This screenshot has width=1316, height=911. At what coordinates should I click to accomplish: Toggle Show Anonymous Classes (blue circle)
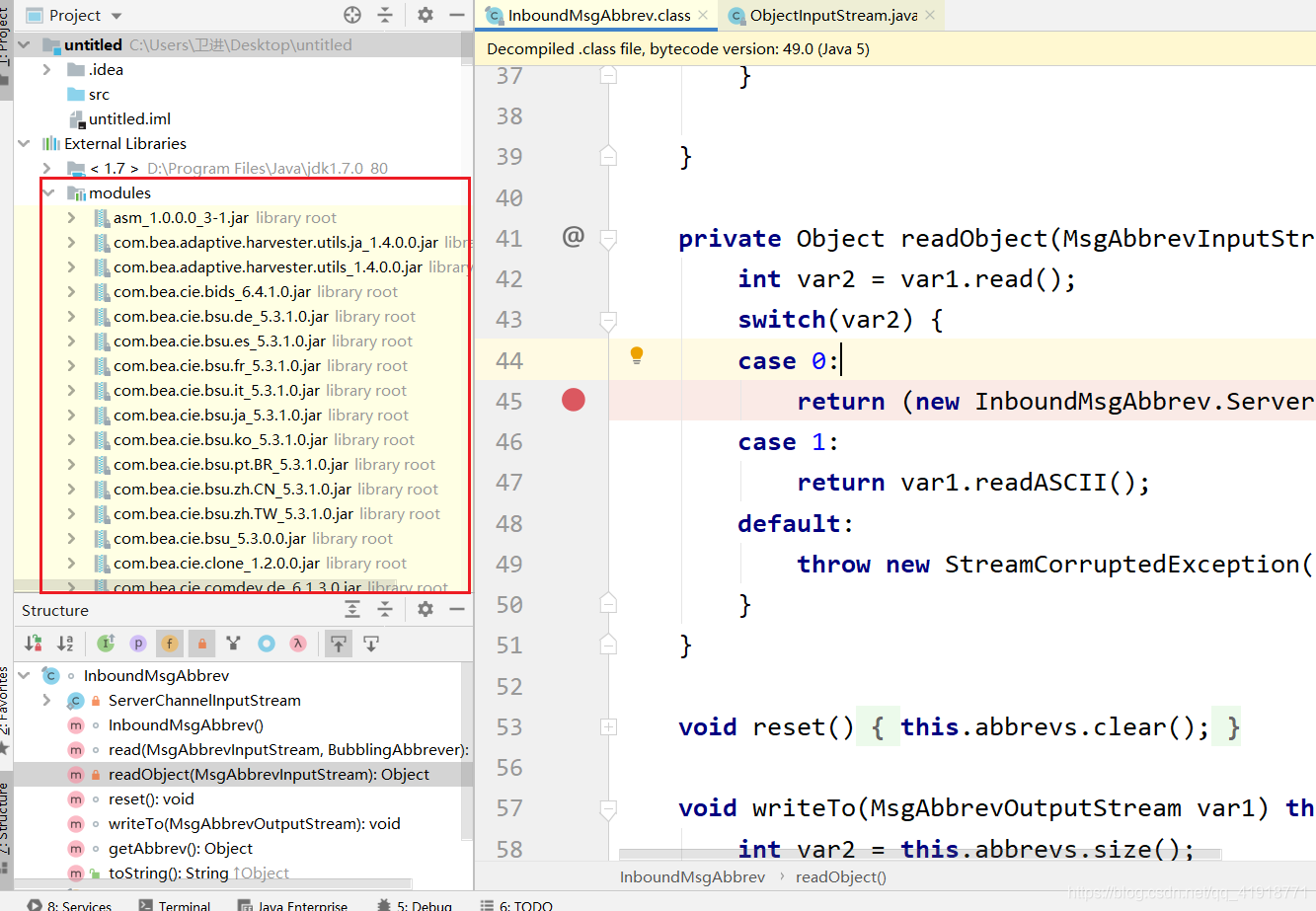[267, 644]
